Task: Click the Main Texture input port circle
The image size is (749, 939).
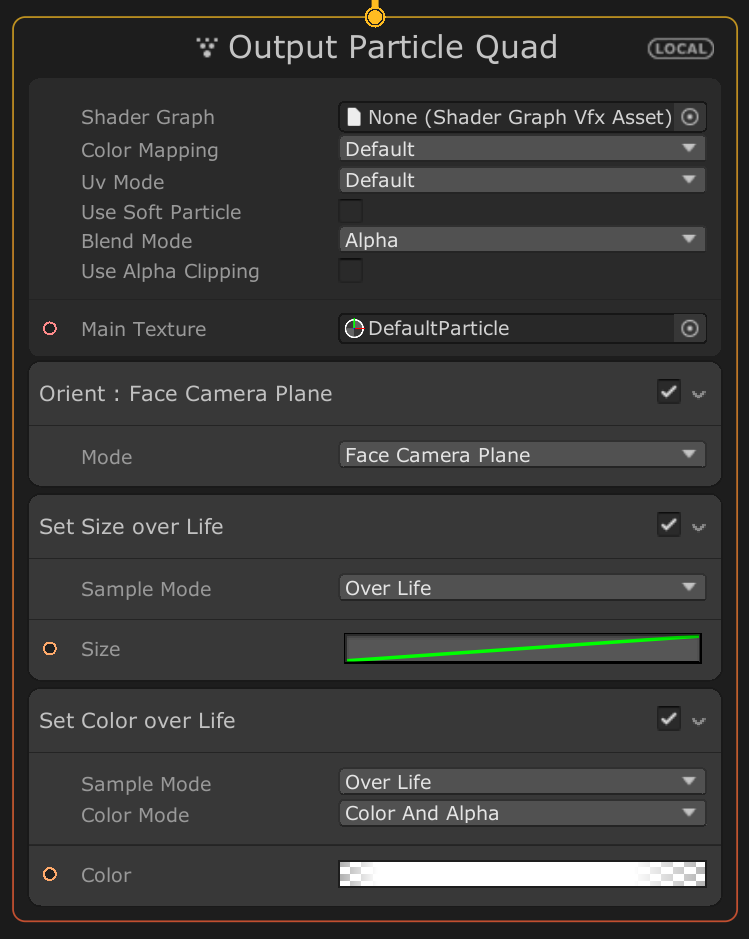Action: (50, 329)
